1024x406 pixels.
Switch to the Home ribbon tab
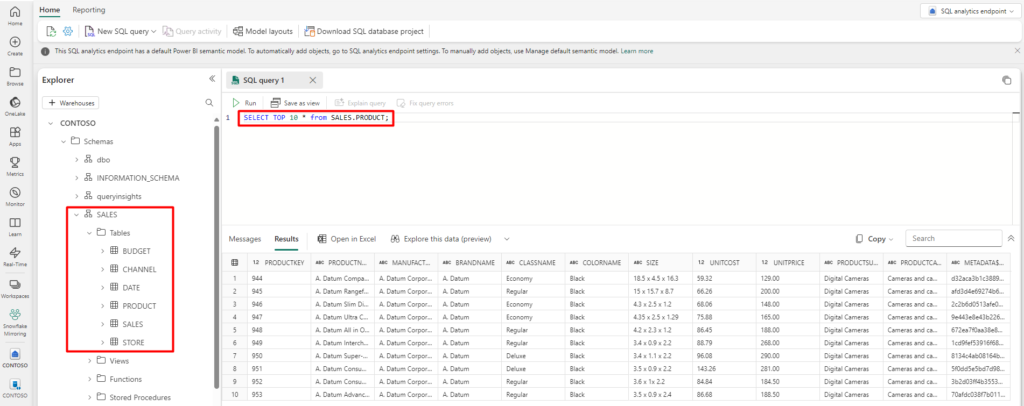[x=50, y=10]
